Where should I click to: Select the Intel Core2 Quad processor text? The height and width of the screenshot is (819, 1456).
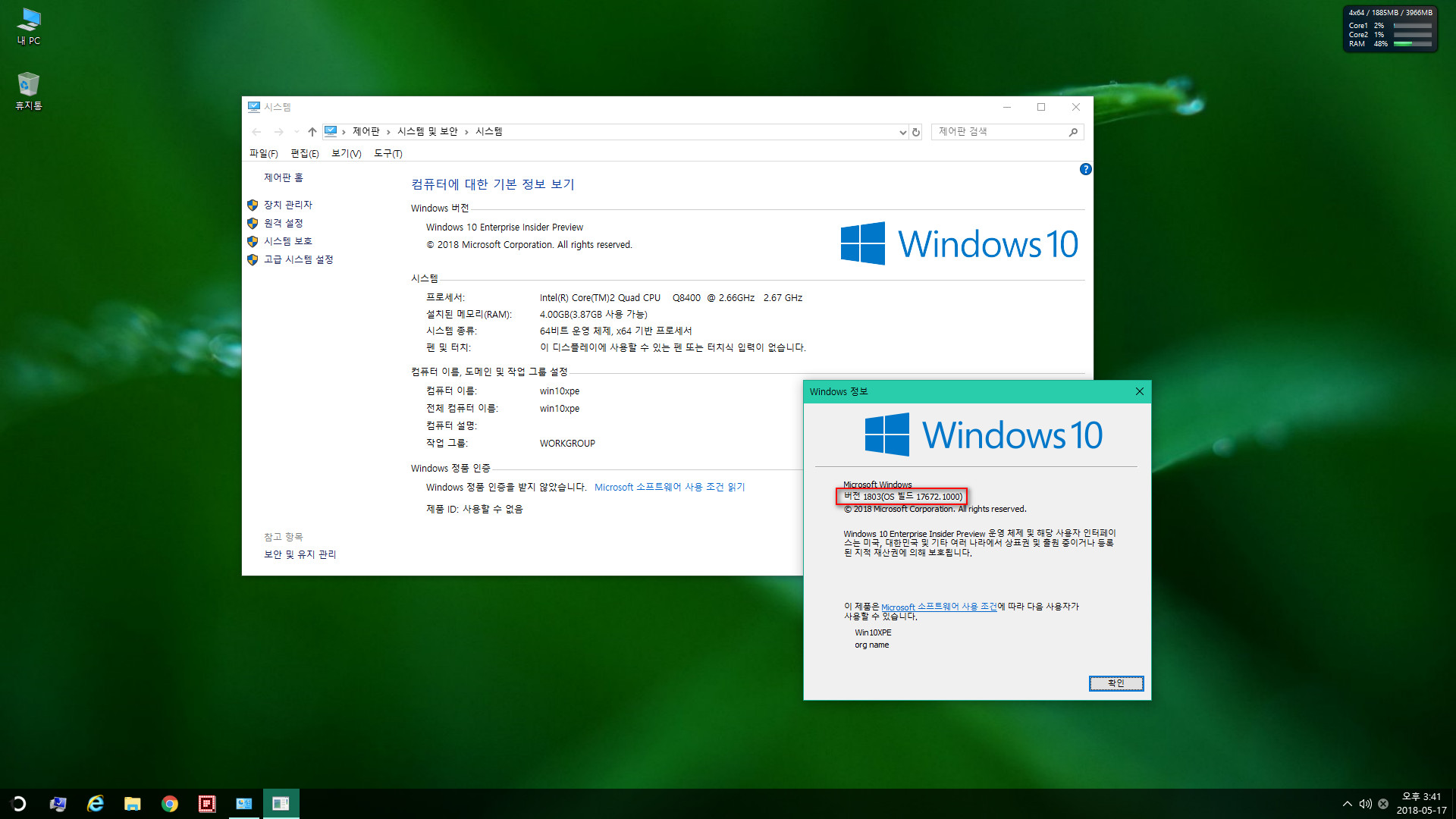(671, 298)
